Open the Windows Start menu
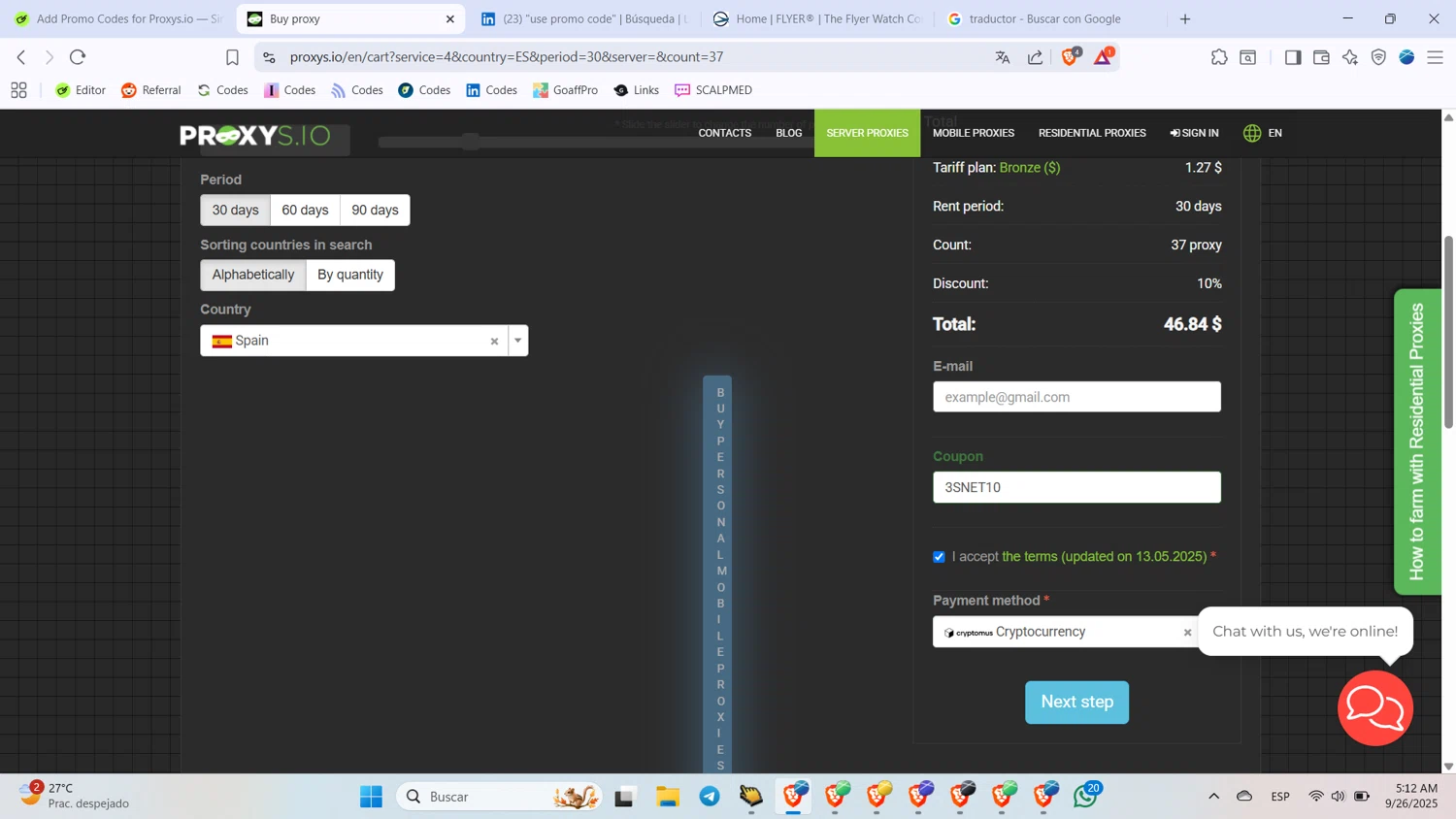Screen dimensions: 1456x819 [x=371, y=797]
